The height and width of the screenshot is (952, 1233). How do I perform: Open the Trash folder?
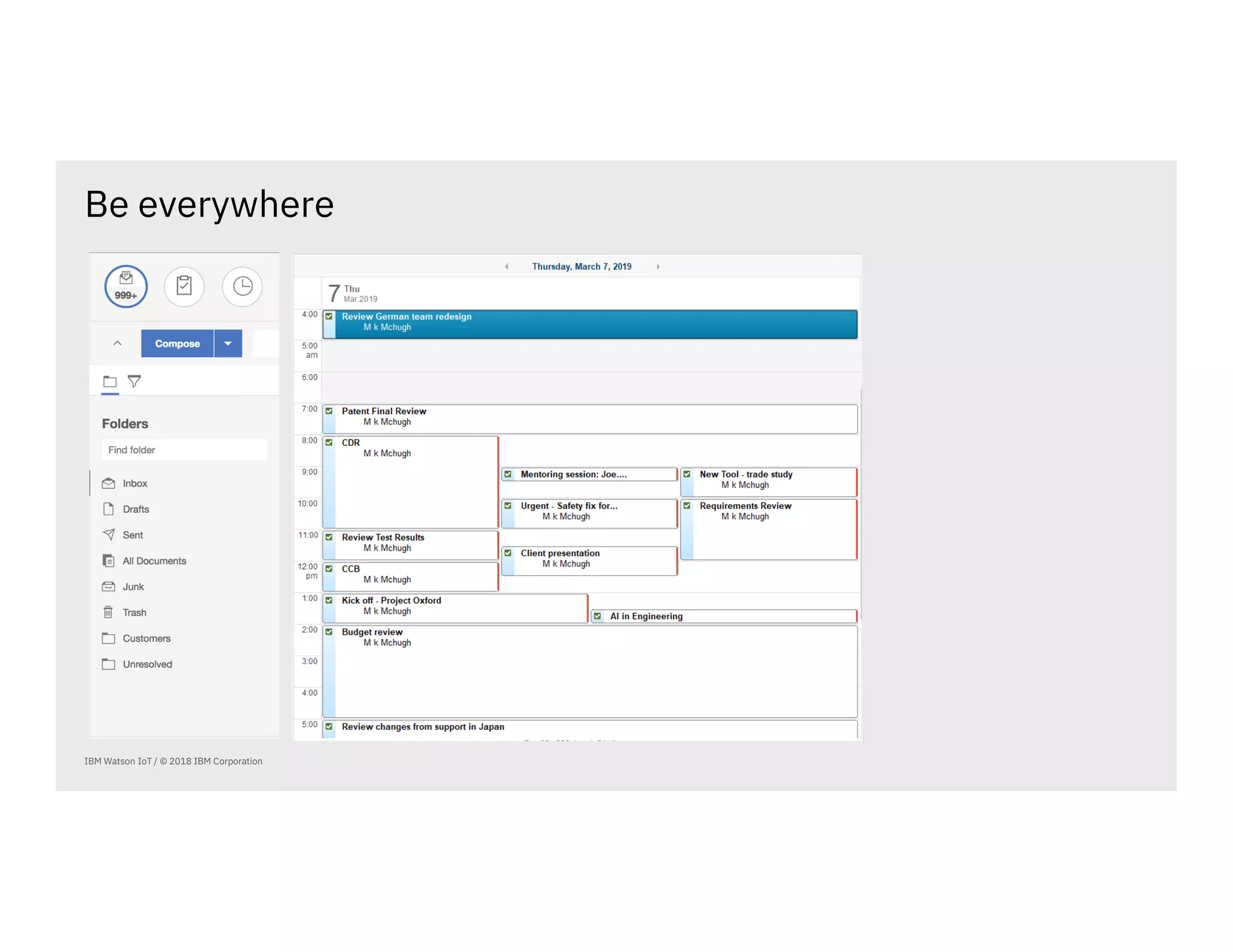(134, 613)
